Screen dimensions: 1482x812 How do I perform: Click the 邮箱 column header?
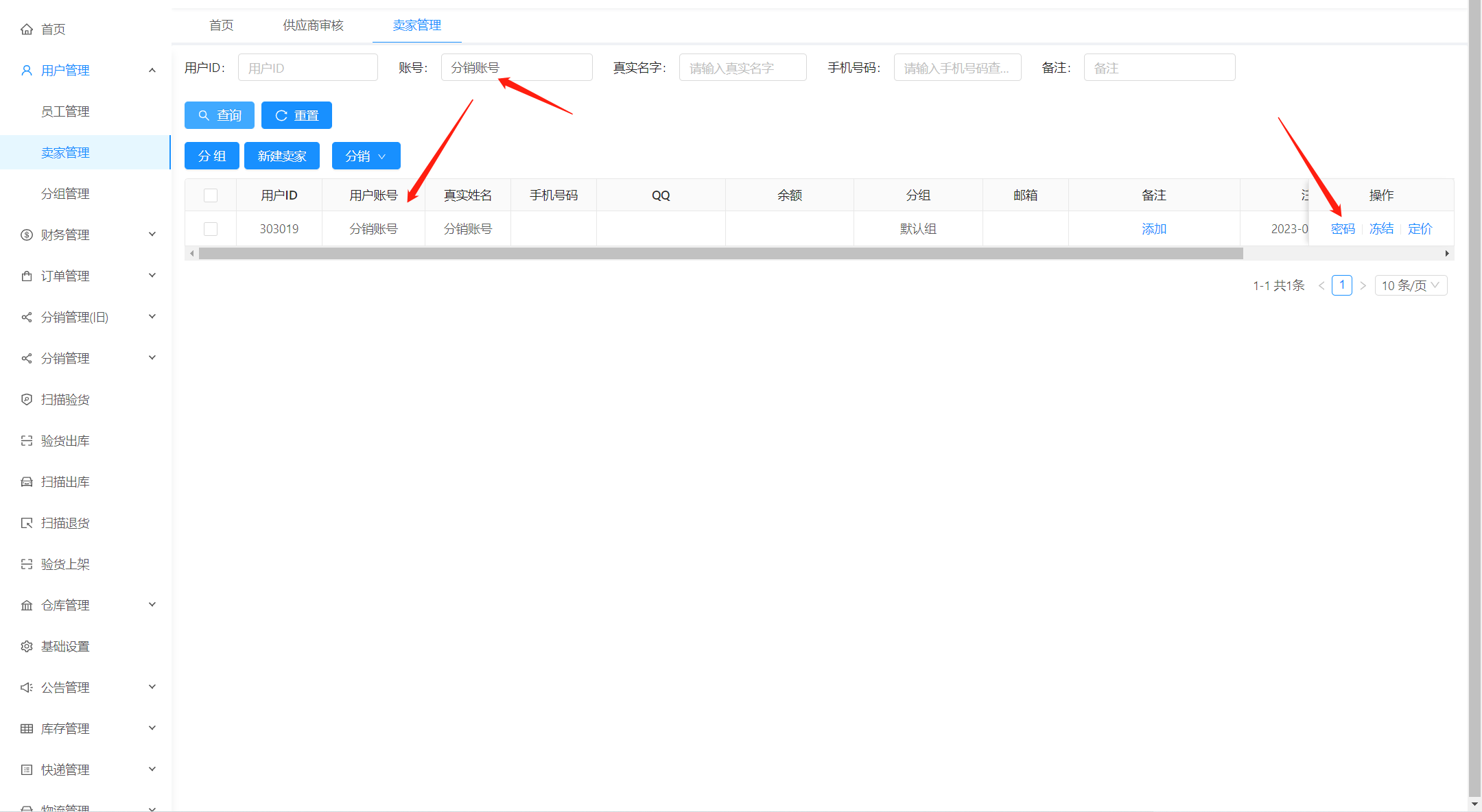coord(1026,195)
